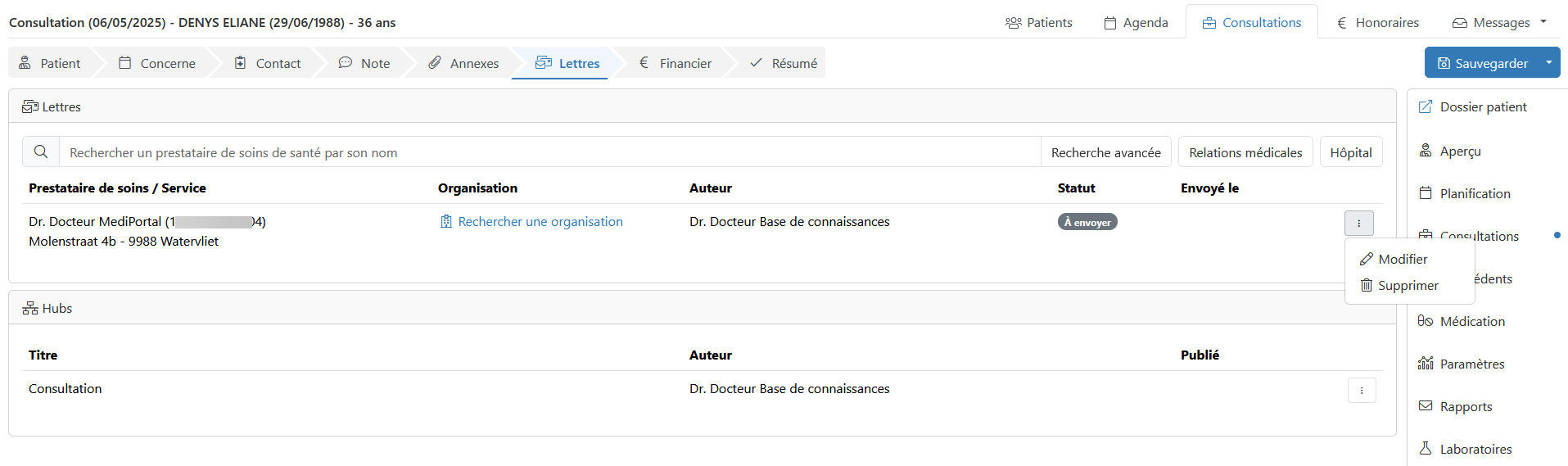Click the Relations médicales button
The image size is (1568, 466).
pyautogui.click(x=1245, y=152)
